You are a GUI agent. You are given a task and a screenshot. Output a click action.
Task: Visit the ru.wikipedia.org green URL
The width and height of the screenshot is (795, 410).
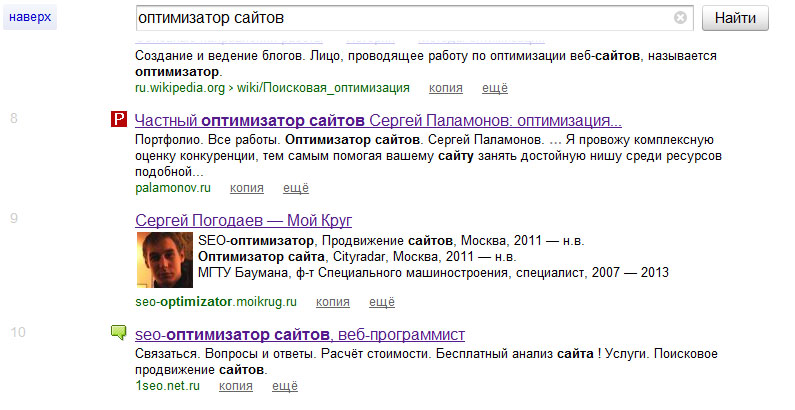pos(272,88)
